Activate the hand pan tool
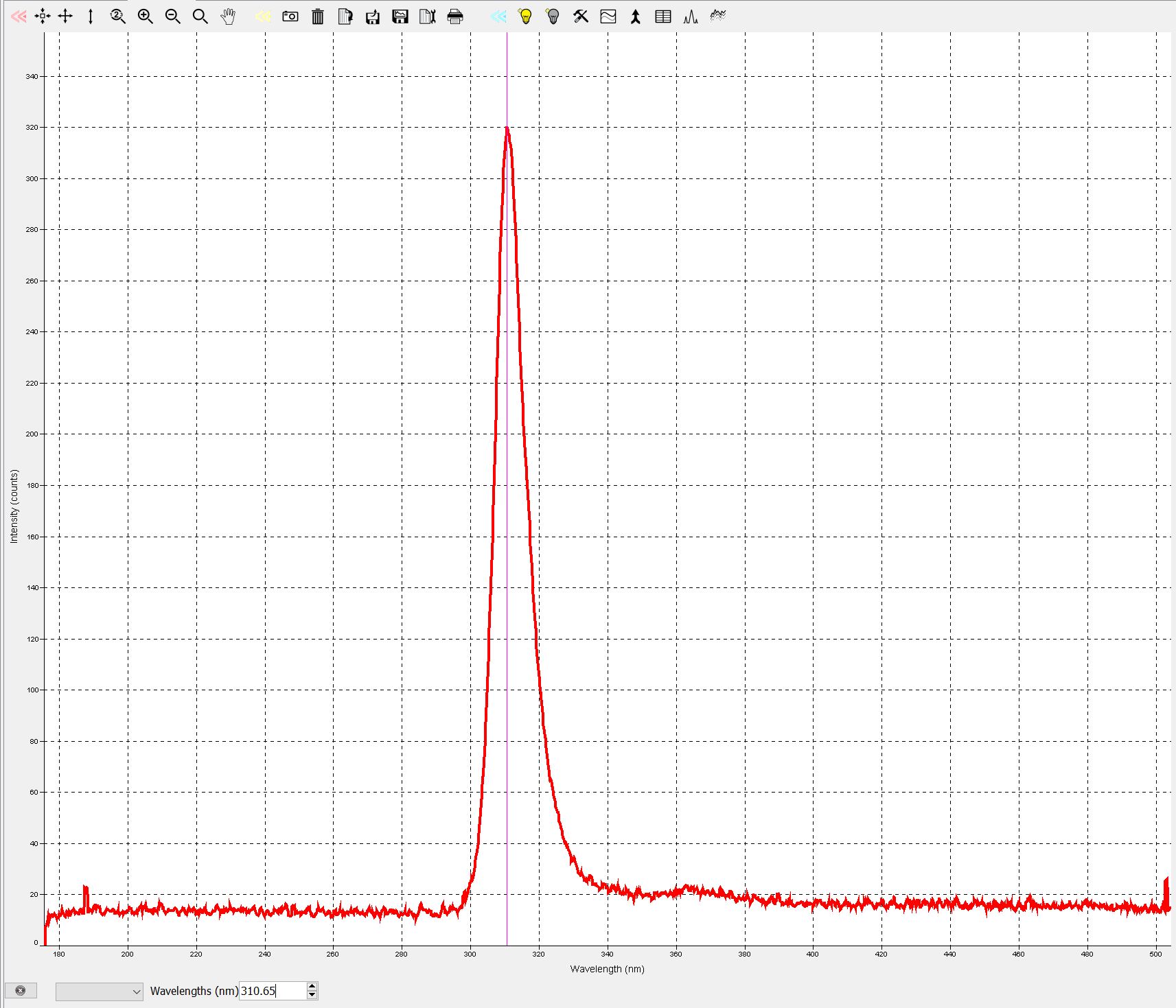This screenshot has height=1008, width=1176. coord(228,16)
